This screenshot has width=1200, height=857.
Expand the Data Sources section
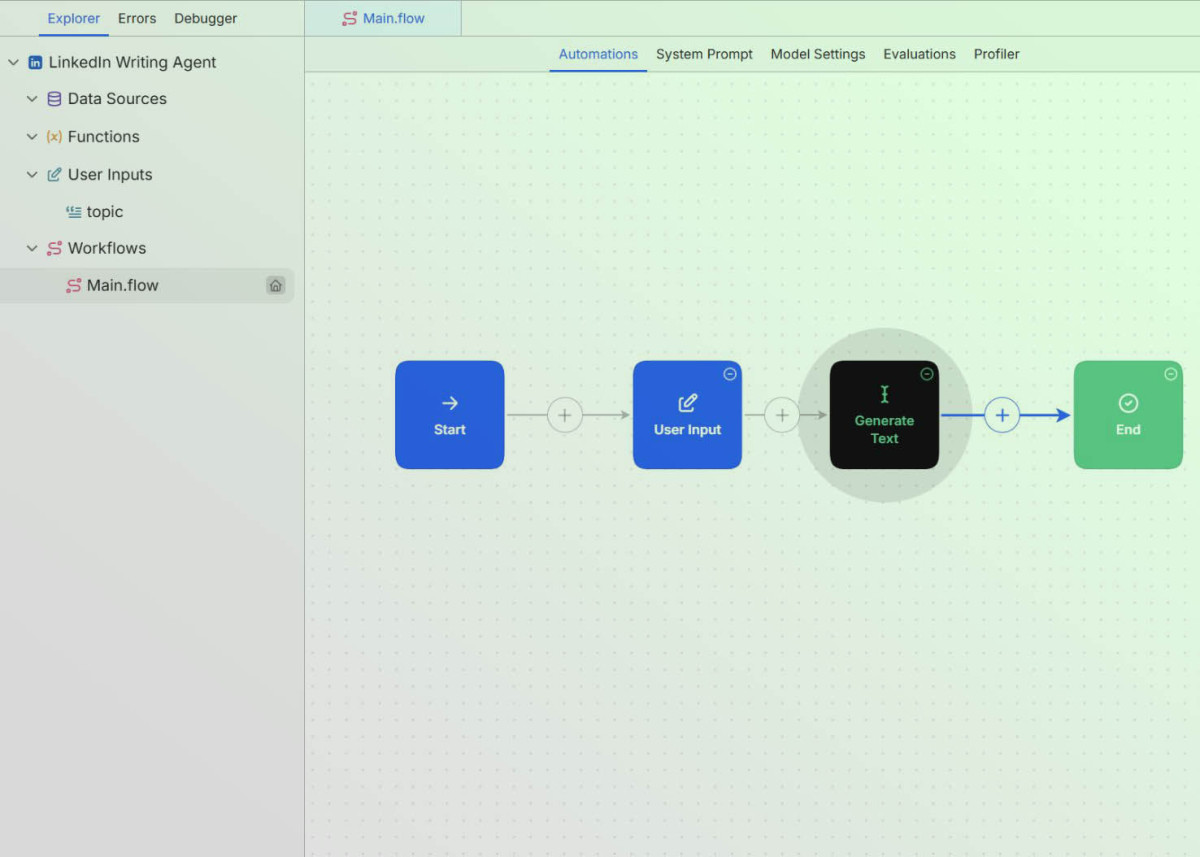(x=32, y=99)
